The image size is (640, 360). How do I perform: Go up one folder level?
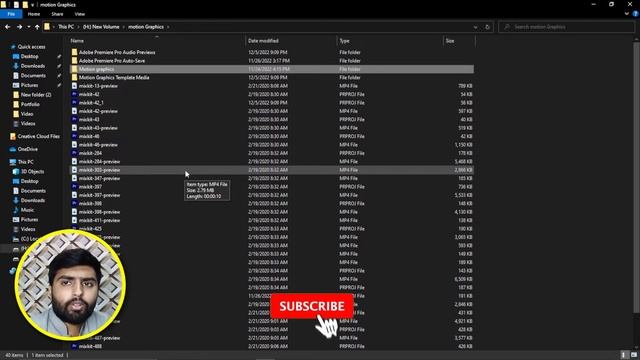[37, 27]
